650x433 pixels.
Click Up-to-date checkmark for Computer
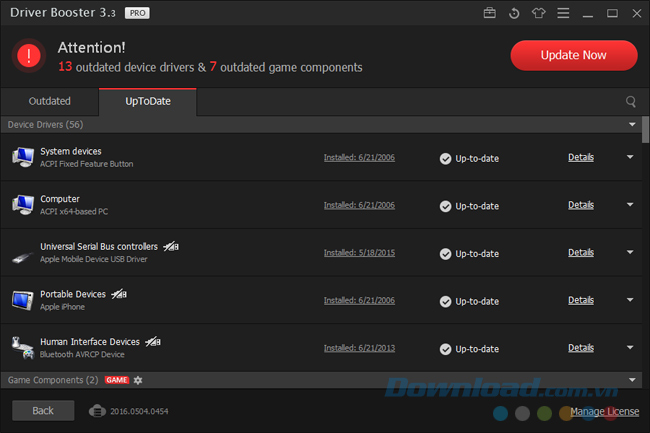(445, 206)
